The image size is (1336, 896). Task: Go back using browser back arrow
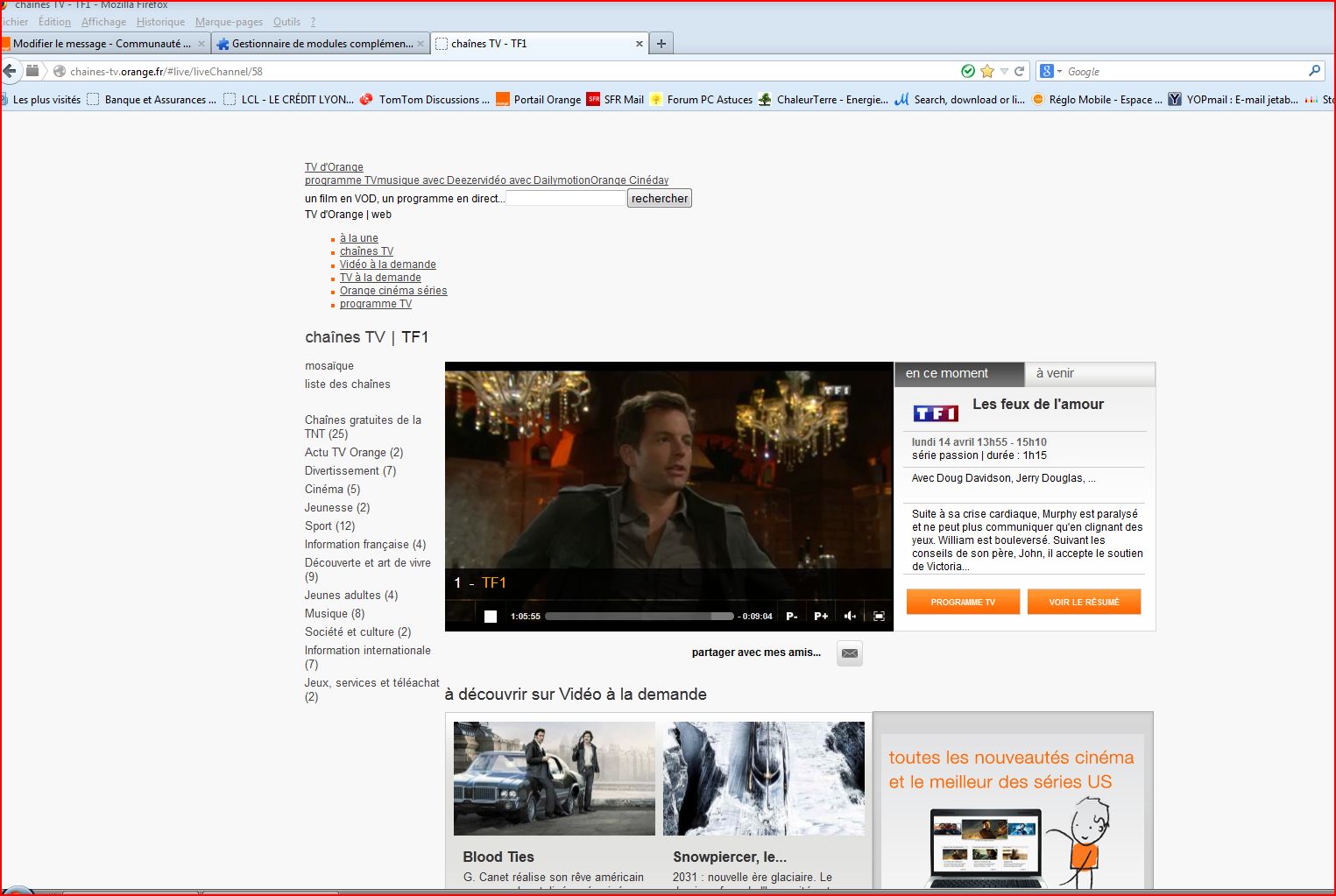click(10, 72)
